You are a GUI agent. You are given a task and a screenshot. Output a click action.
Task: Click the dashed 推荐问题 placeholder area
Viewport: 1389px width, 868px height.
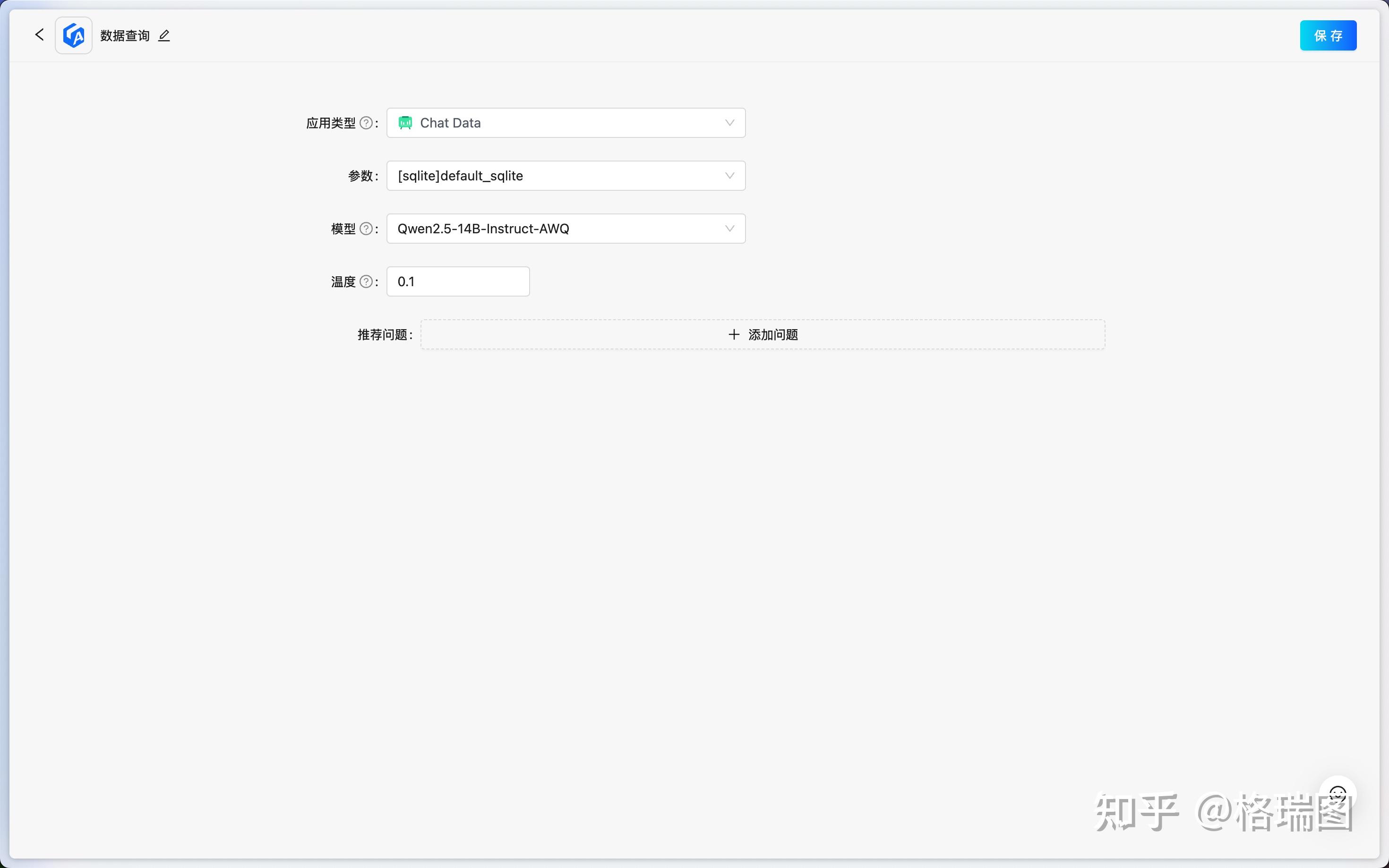(763, 334)
